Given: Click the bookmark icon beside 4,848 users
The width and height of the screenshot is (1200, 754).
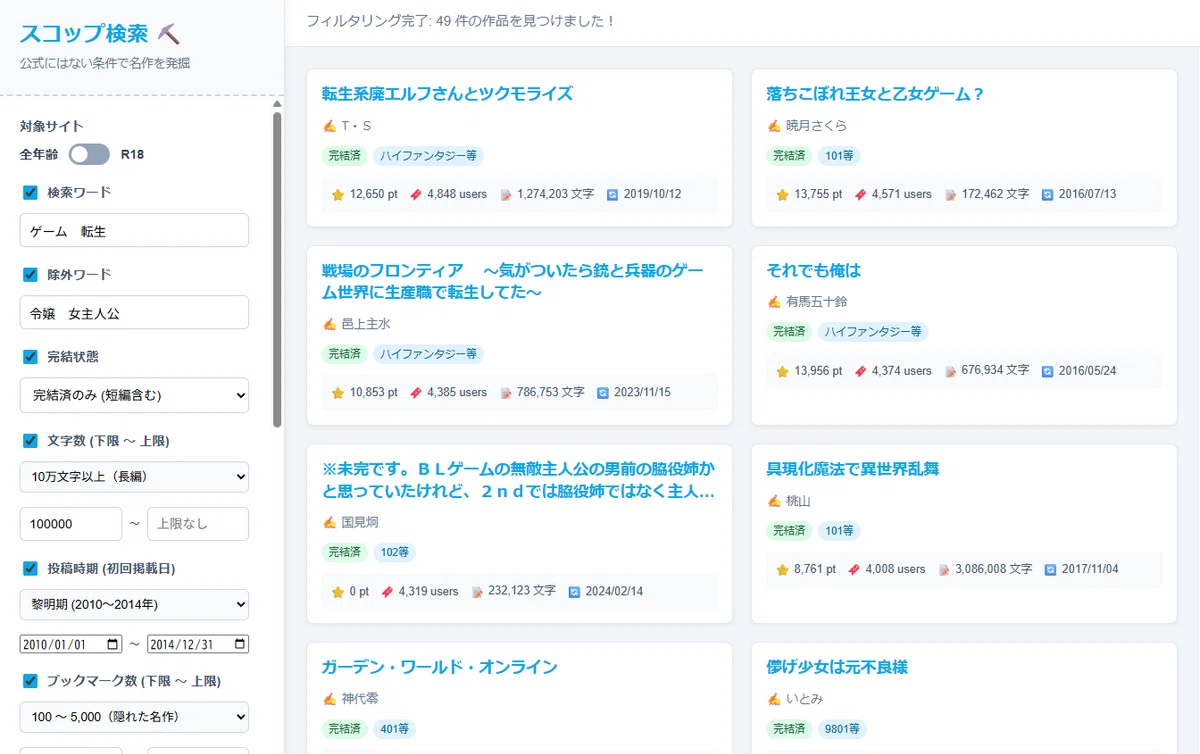Looking at the screenshot, I should click(416, 194).
